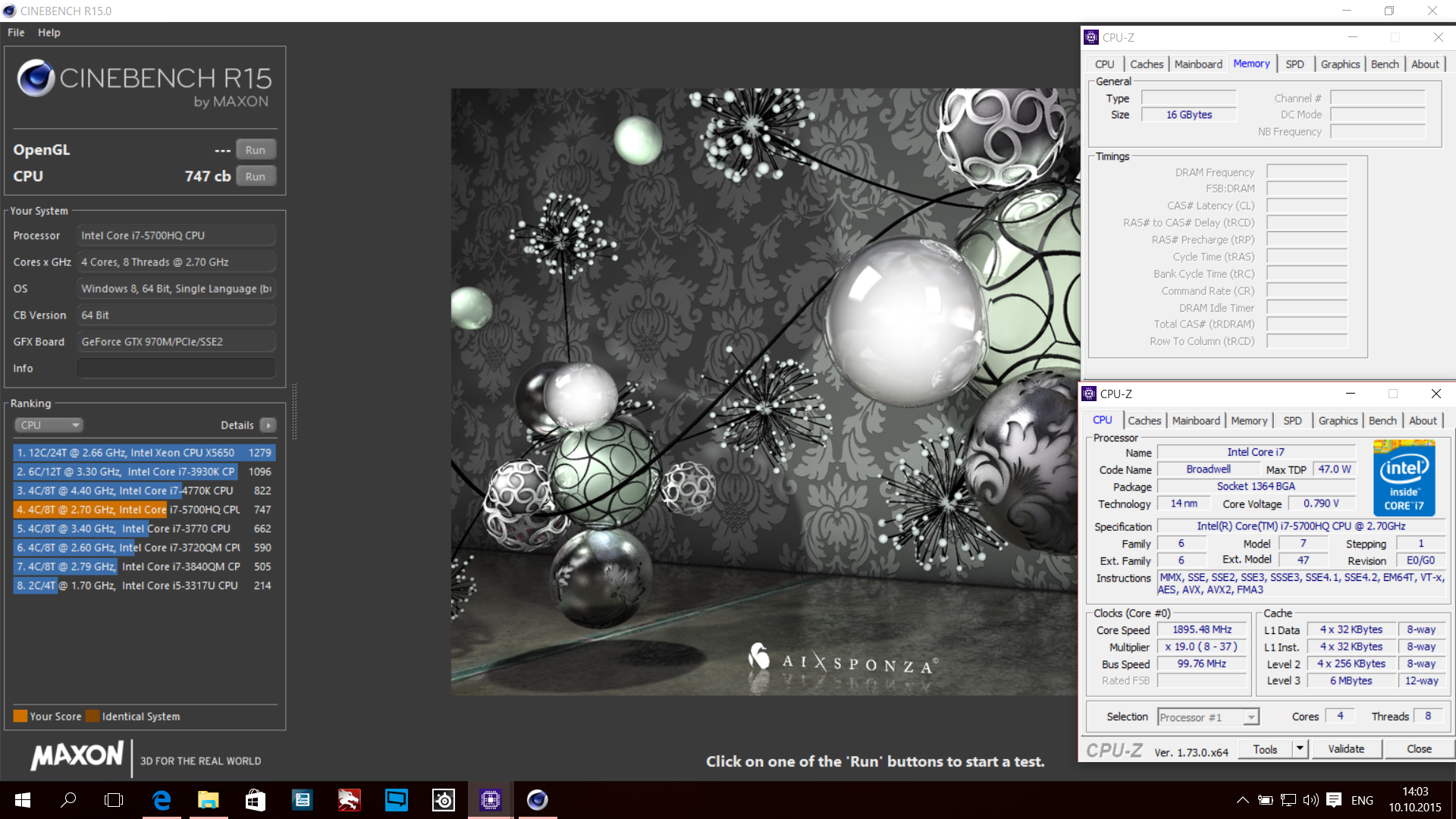Expand the Tools dropdown arrow
1456x819 pixels.
[x=1300, y=749]
